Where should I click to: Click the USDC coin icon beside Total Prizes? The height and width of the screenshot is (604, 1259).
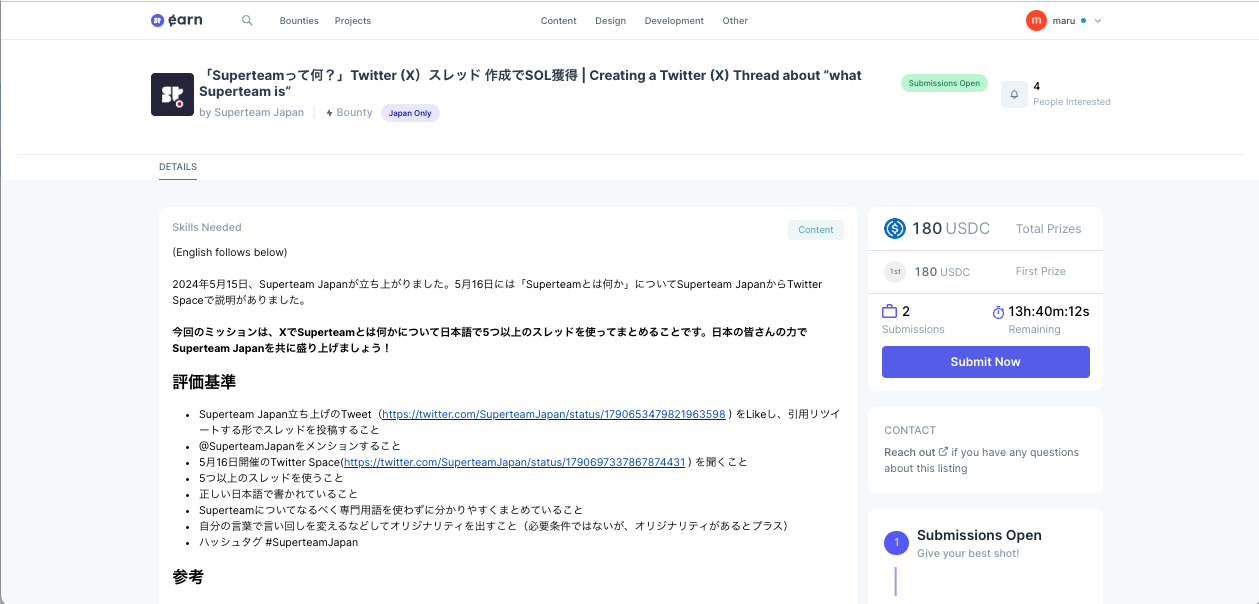[895, 228]
